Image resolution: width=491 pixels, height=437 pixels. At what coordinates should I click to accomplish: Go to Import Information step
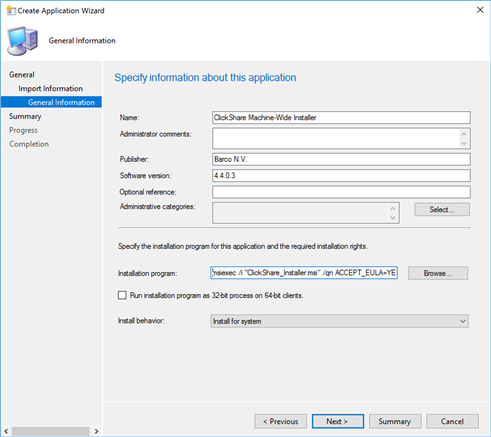50,89
